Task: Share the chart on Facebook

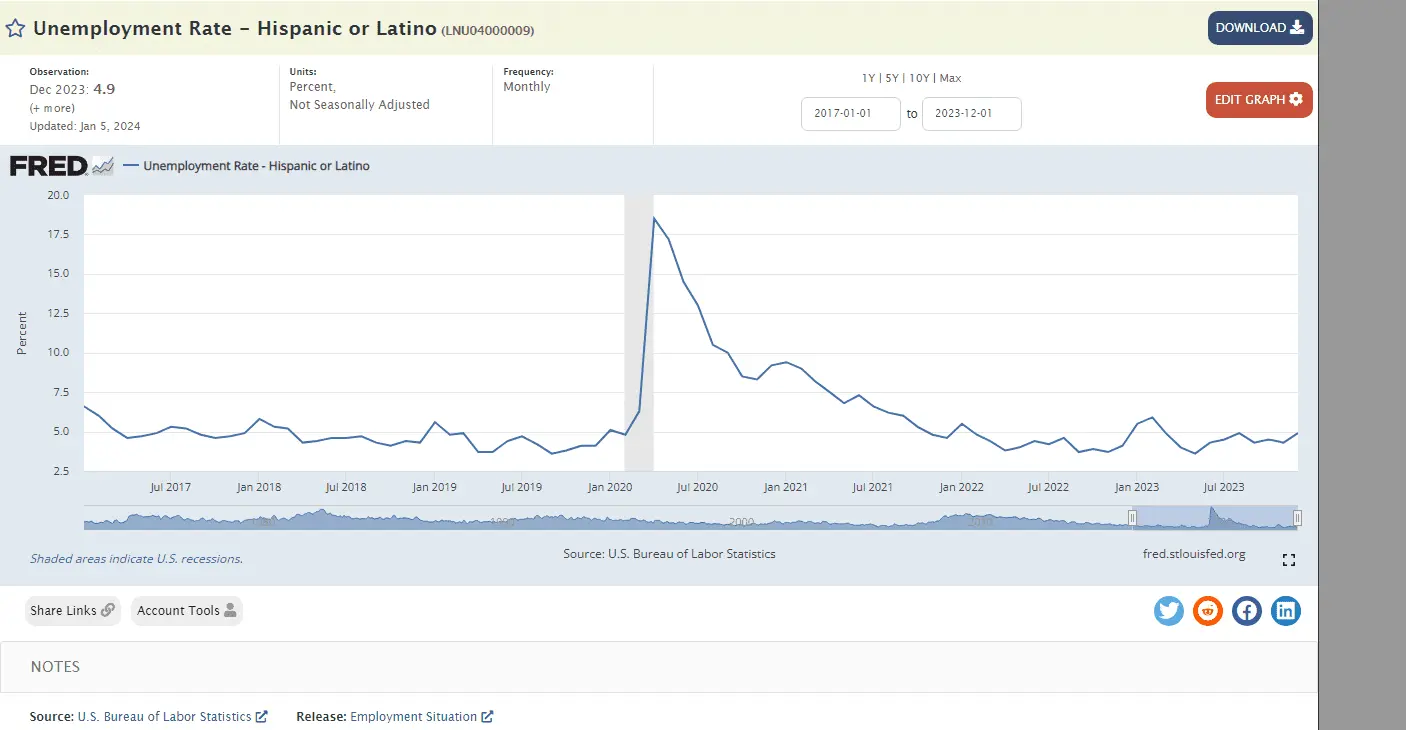Action: pos(1246,610)
